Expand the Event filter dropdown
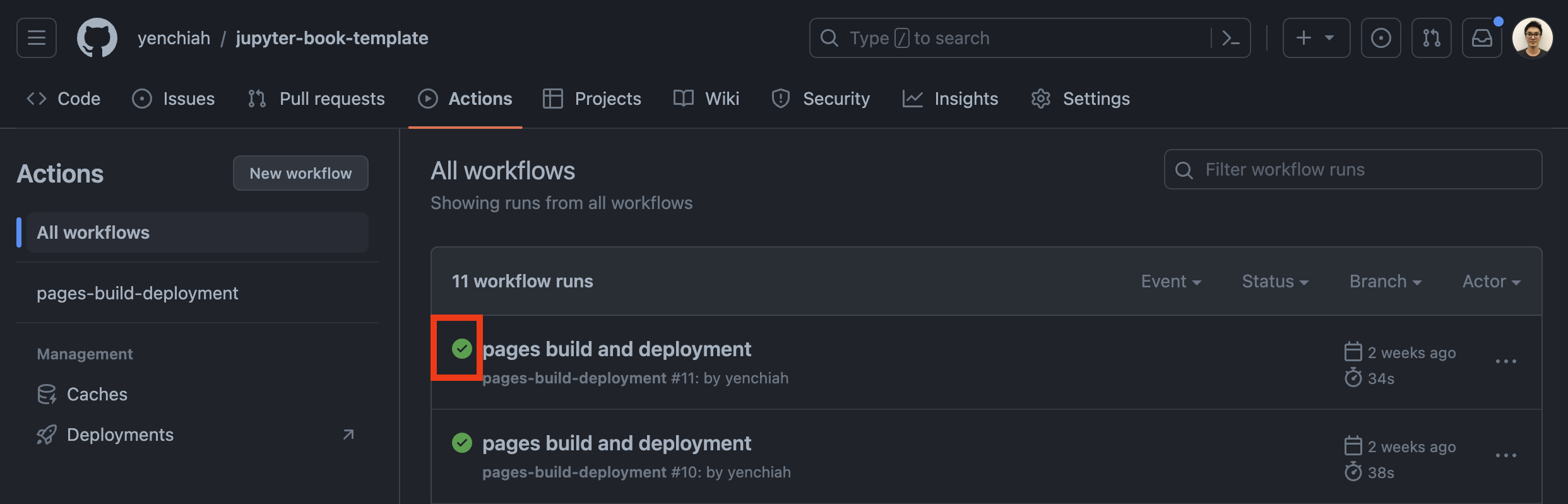Image resolution: width=1568 pixels, height=504 pixels. pyautogui.click(x=1170, y=282)
